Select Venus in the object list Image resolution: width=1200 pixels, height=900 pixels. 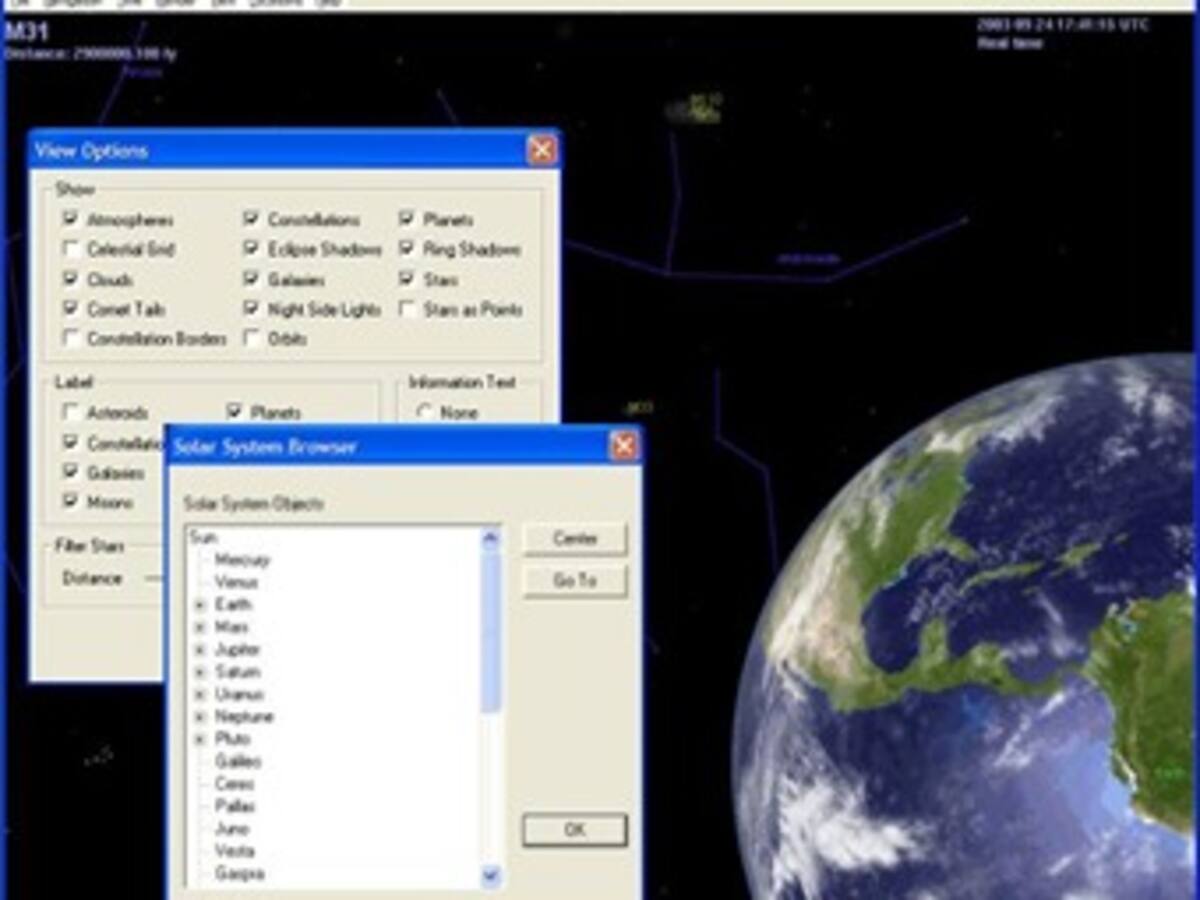point(236,582)
